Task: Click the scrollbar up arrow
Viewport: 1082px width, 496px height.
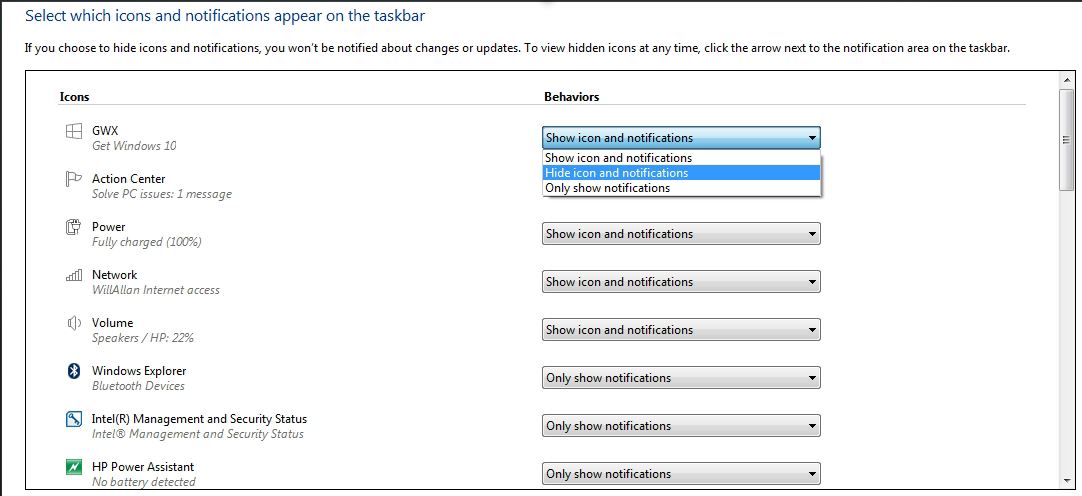Action: [1067, 80]
